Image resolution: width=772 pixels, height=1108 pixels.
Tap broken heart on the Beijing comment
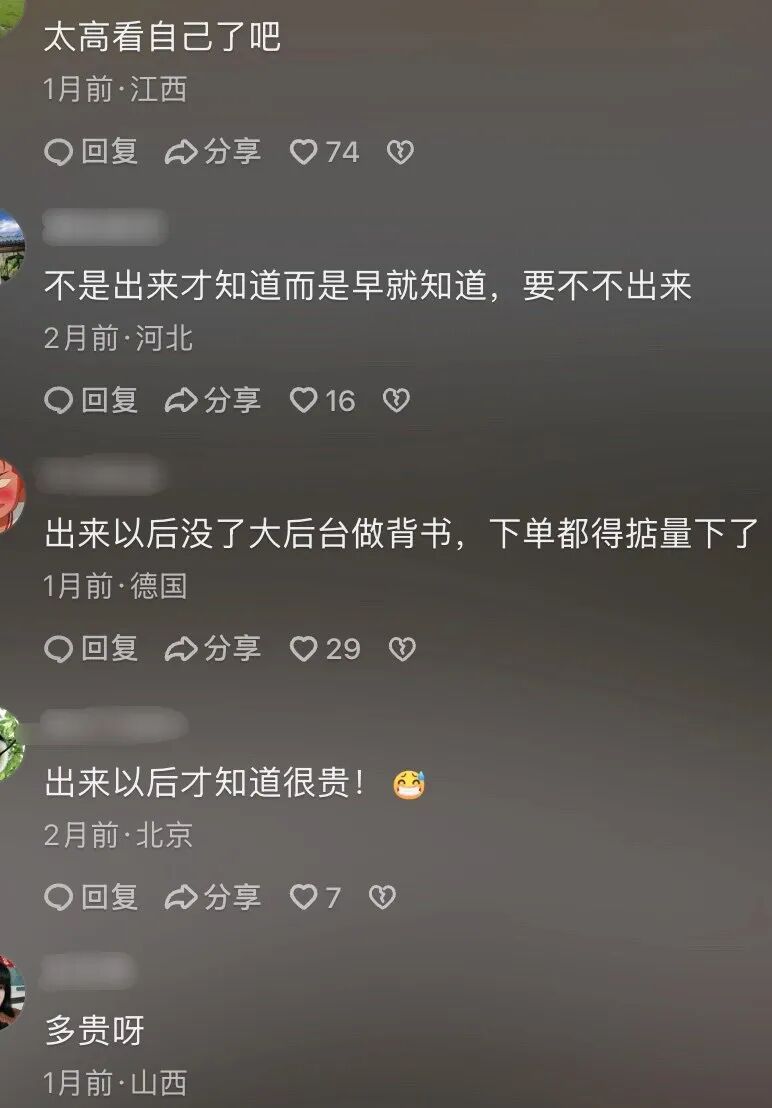tap(382, 897)
